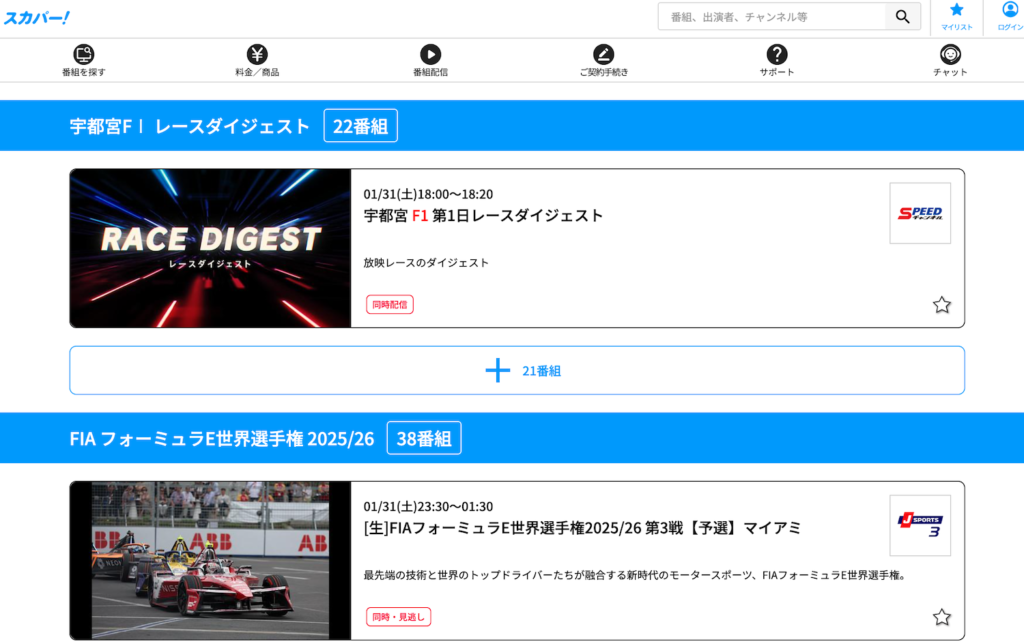Click the magnifying glass search button
This screenshot has height=644, width=1024.
(902, 17)
